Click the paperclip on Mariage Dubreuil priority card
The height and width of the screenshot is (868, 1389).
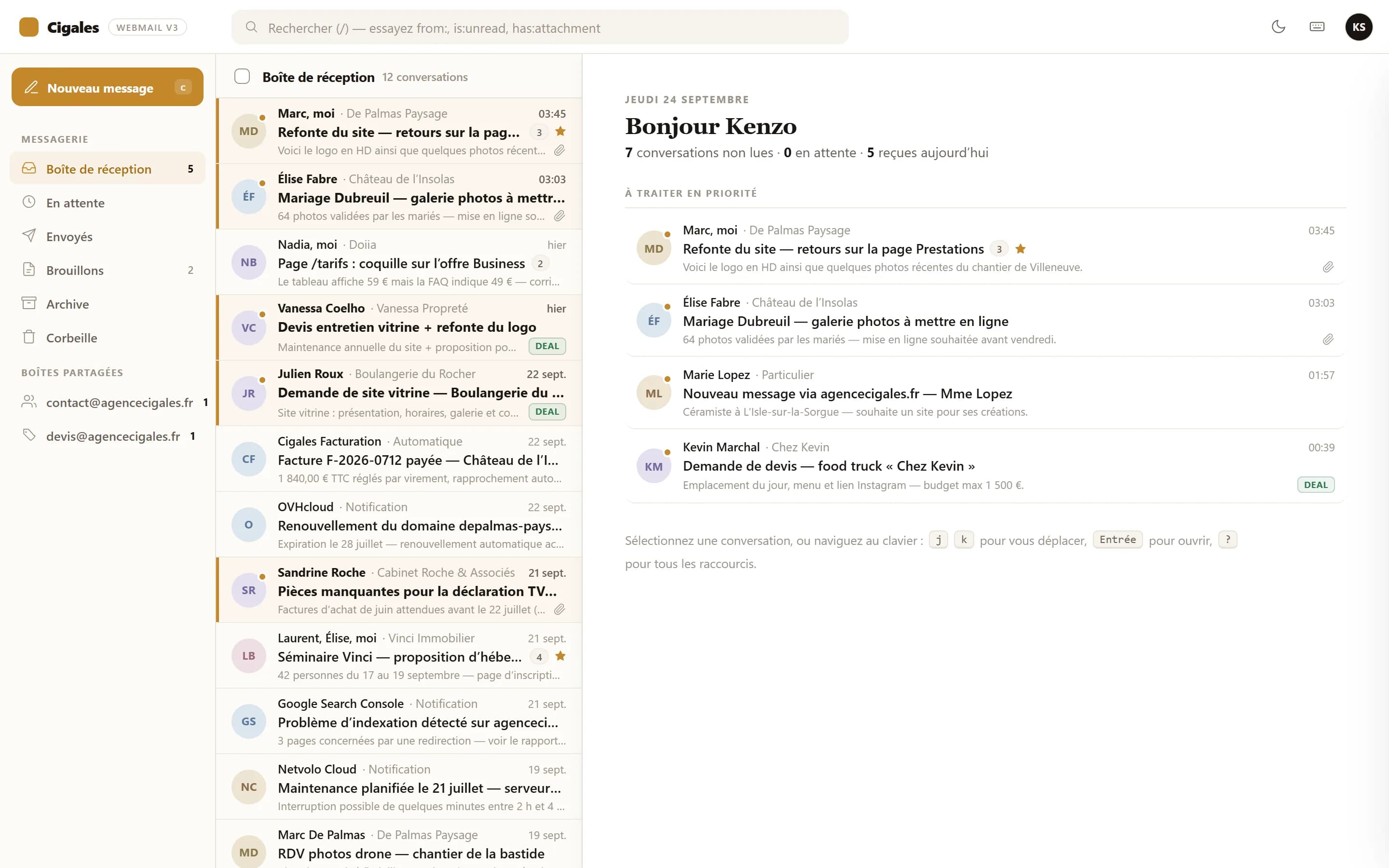[x=1328, y=339]
